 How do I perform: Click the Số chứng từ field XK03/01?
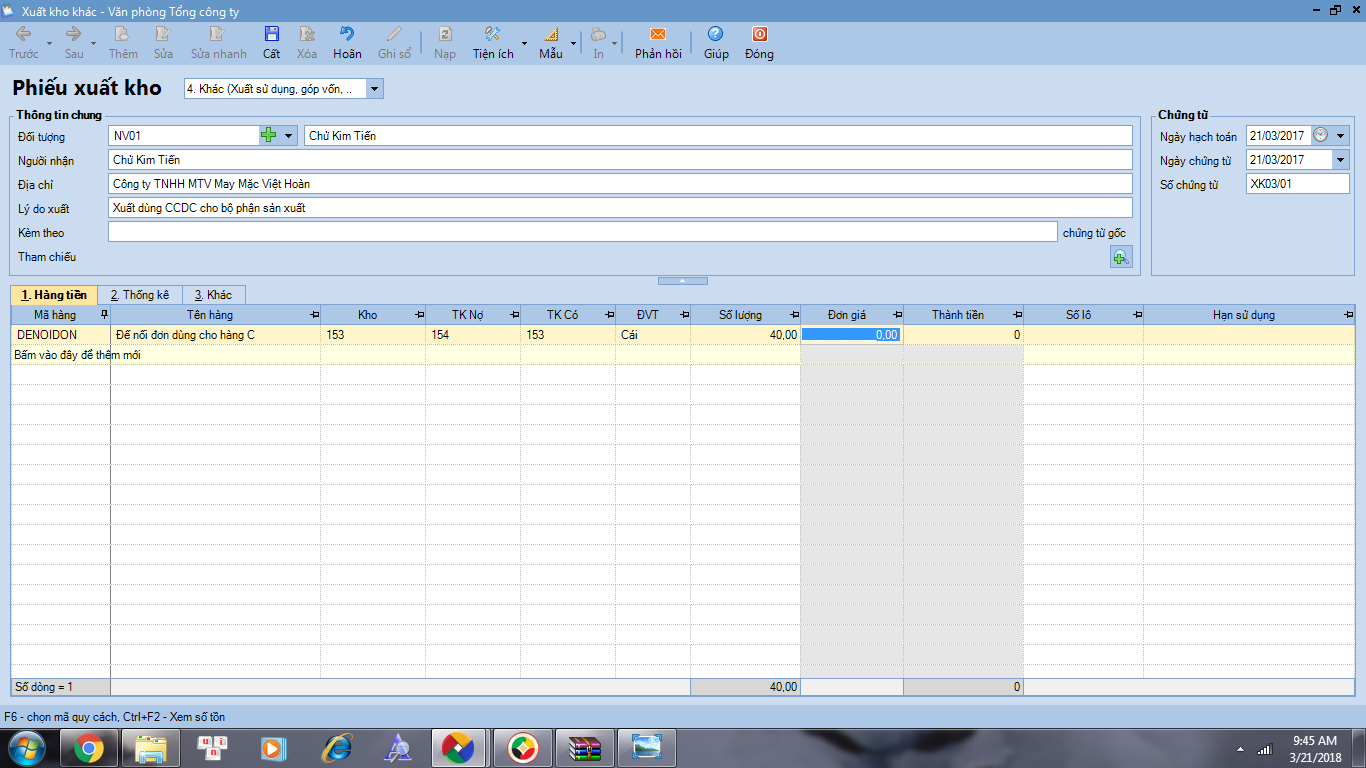click(x=1298, y=184)
